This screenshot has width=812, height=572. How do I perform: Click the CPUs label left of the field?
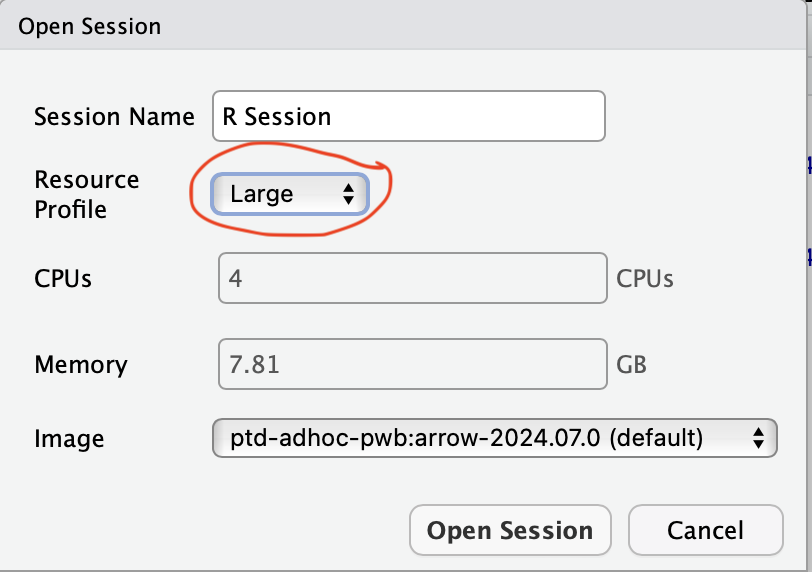(63, 278)
